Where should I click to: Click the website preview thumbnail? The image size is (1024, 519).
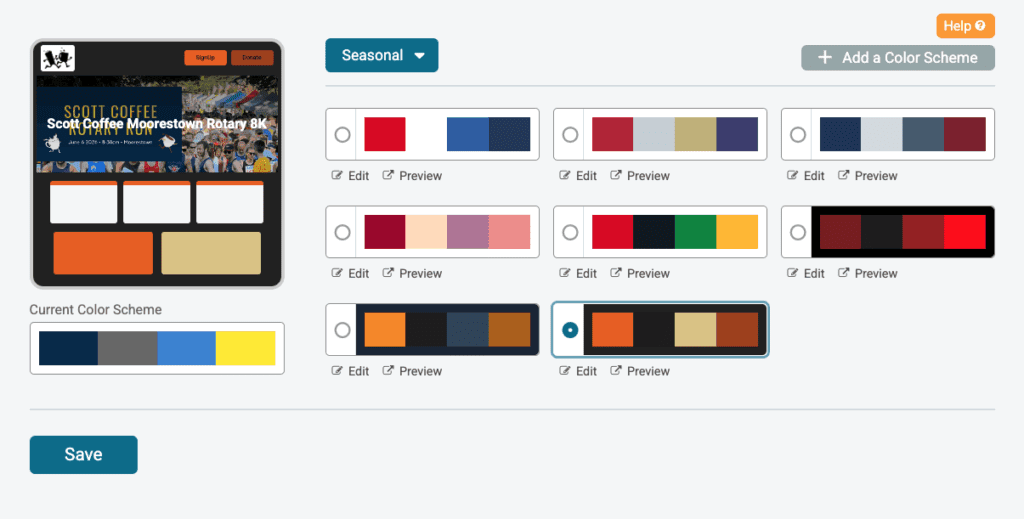157,164
